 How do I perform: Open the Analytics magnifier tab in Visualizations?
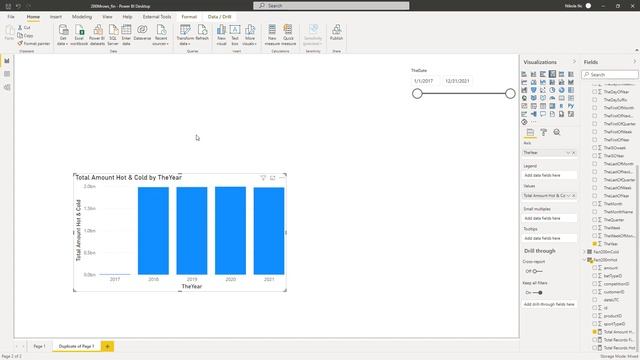pyautogui.click(x=557, y=132)
